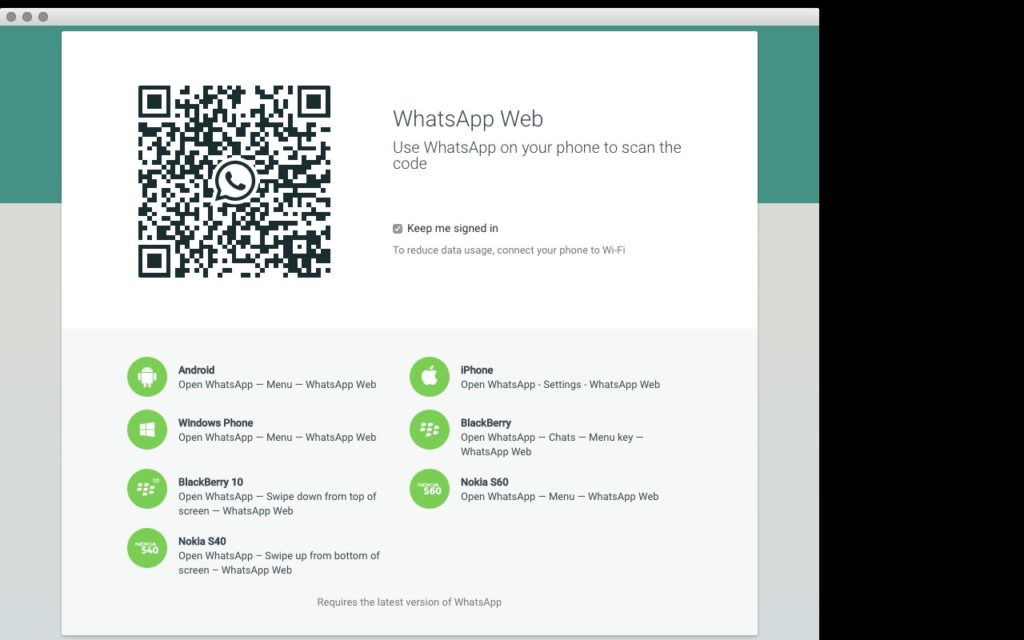Image resolution: width=1024 pixels, height=640 pixels.
Task: Click the 'BlackBerry 10' title text
Action: coord(210,482)
